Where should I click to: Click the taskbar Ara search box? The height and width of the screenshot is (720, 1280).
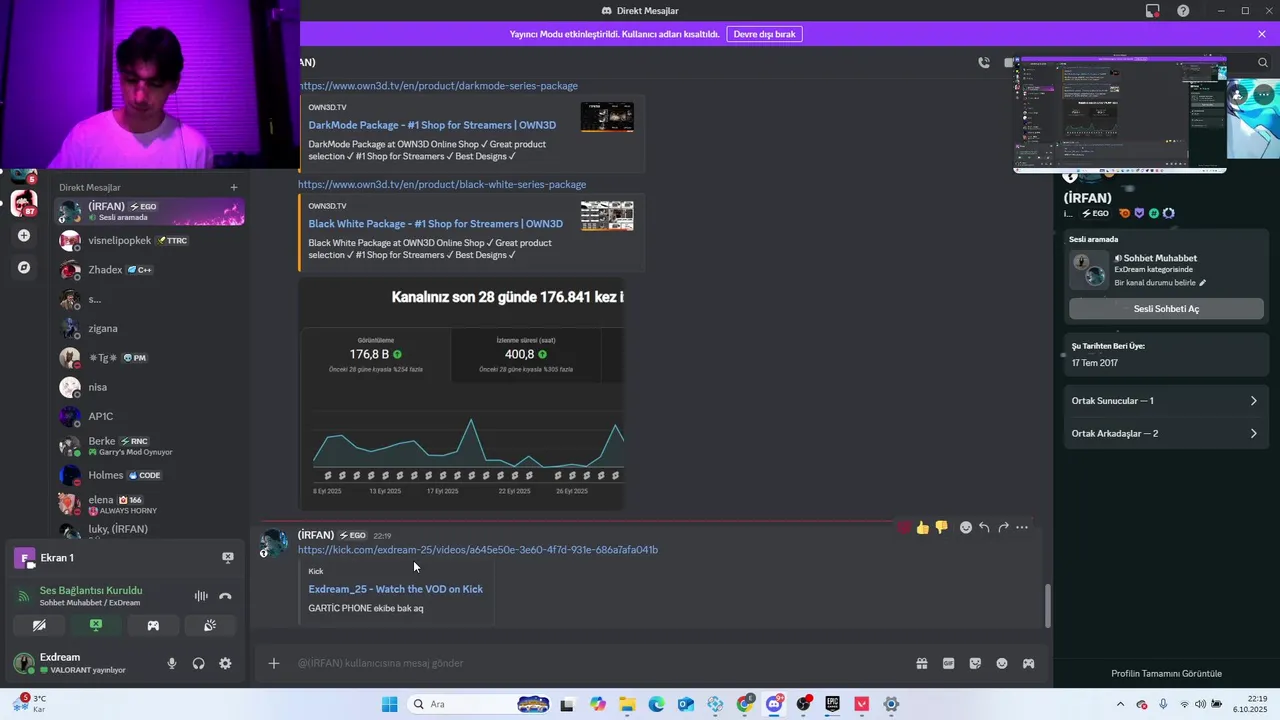click(x=481, y=704)
